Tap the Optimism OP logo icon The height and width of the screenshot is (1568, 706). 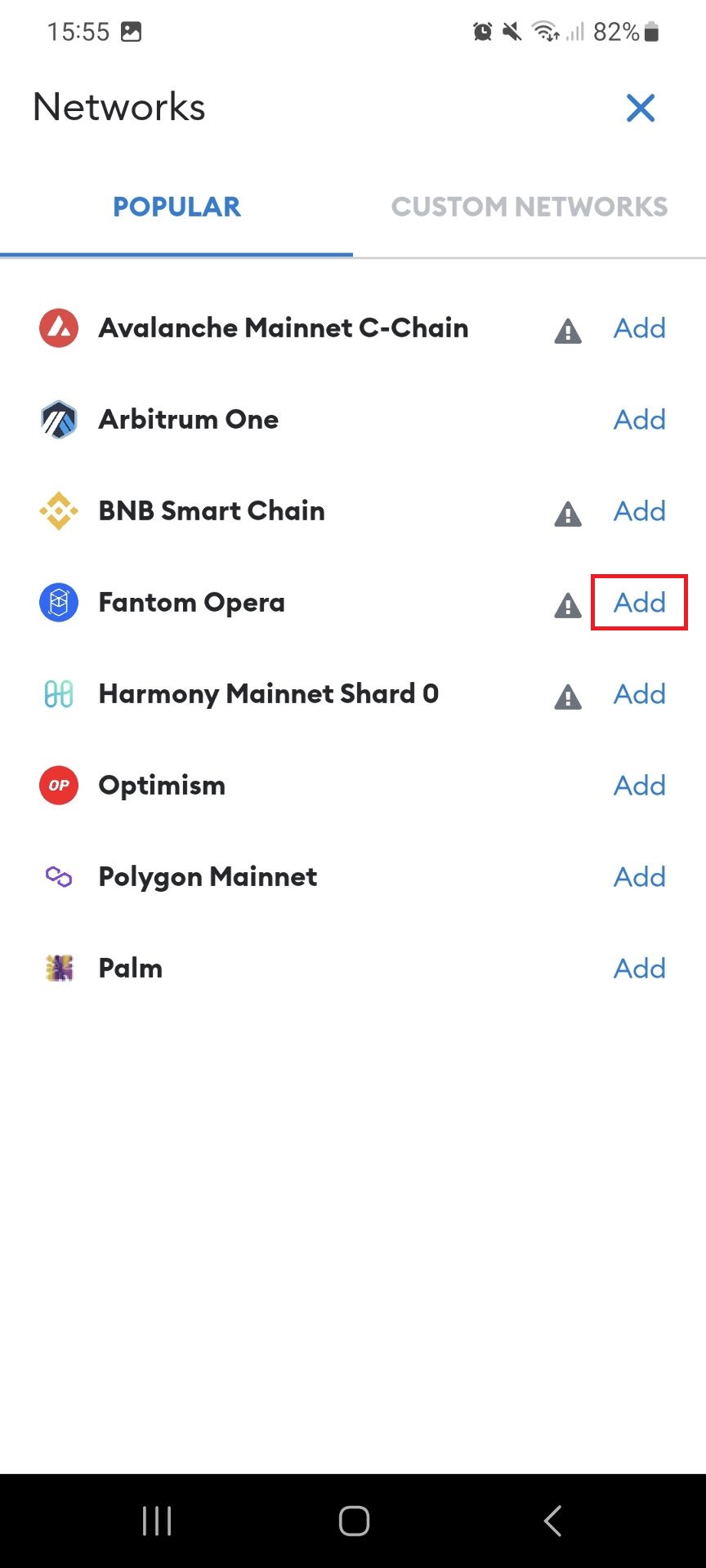point(59,786)
